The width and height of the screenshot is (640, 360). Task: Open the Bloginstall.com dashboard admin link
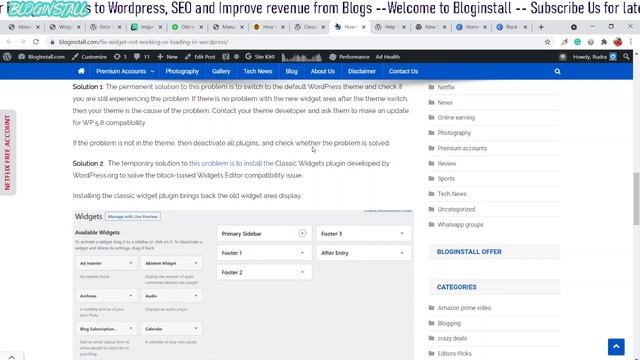tap(42, 57)
